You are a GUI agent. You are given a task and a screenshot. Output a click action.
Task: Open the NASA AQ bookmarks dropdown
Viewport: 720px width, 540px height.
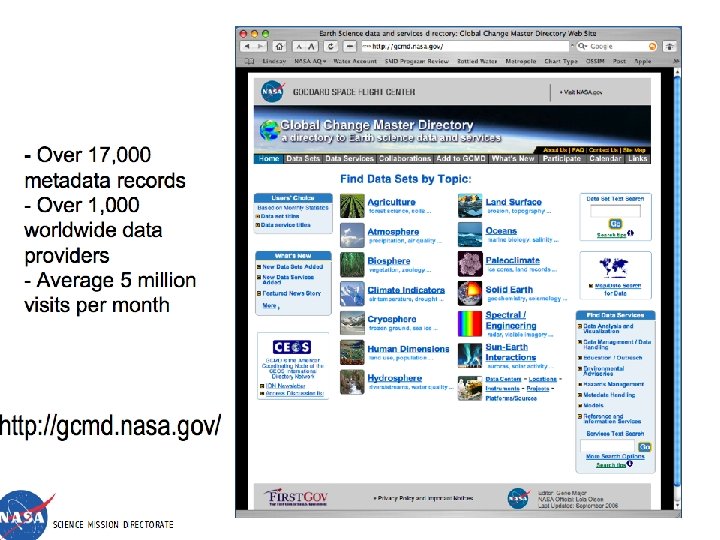(310, 61)
